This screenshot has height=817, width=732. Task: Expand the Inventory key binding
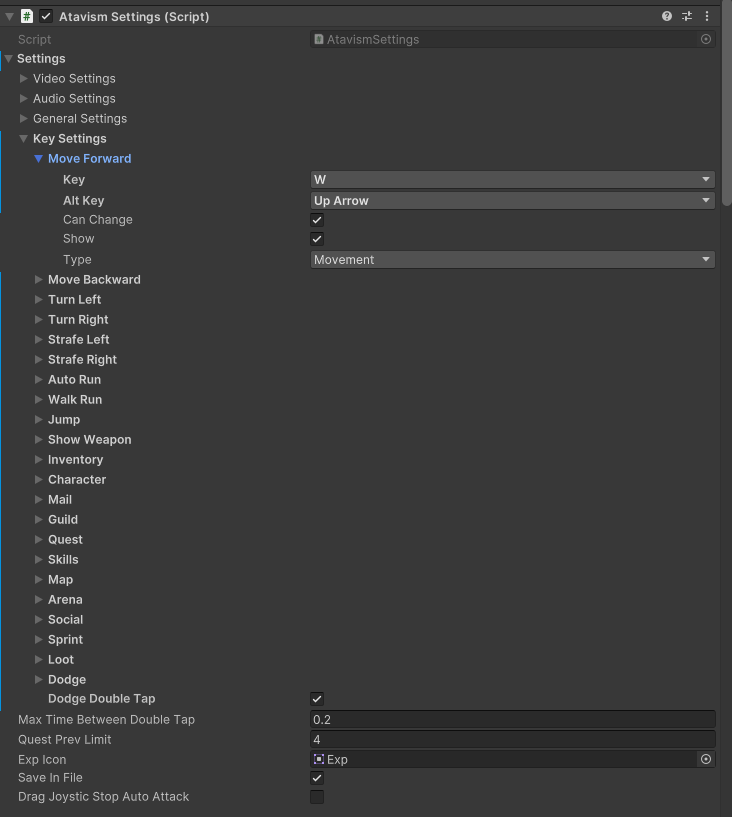[39, 460]
